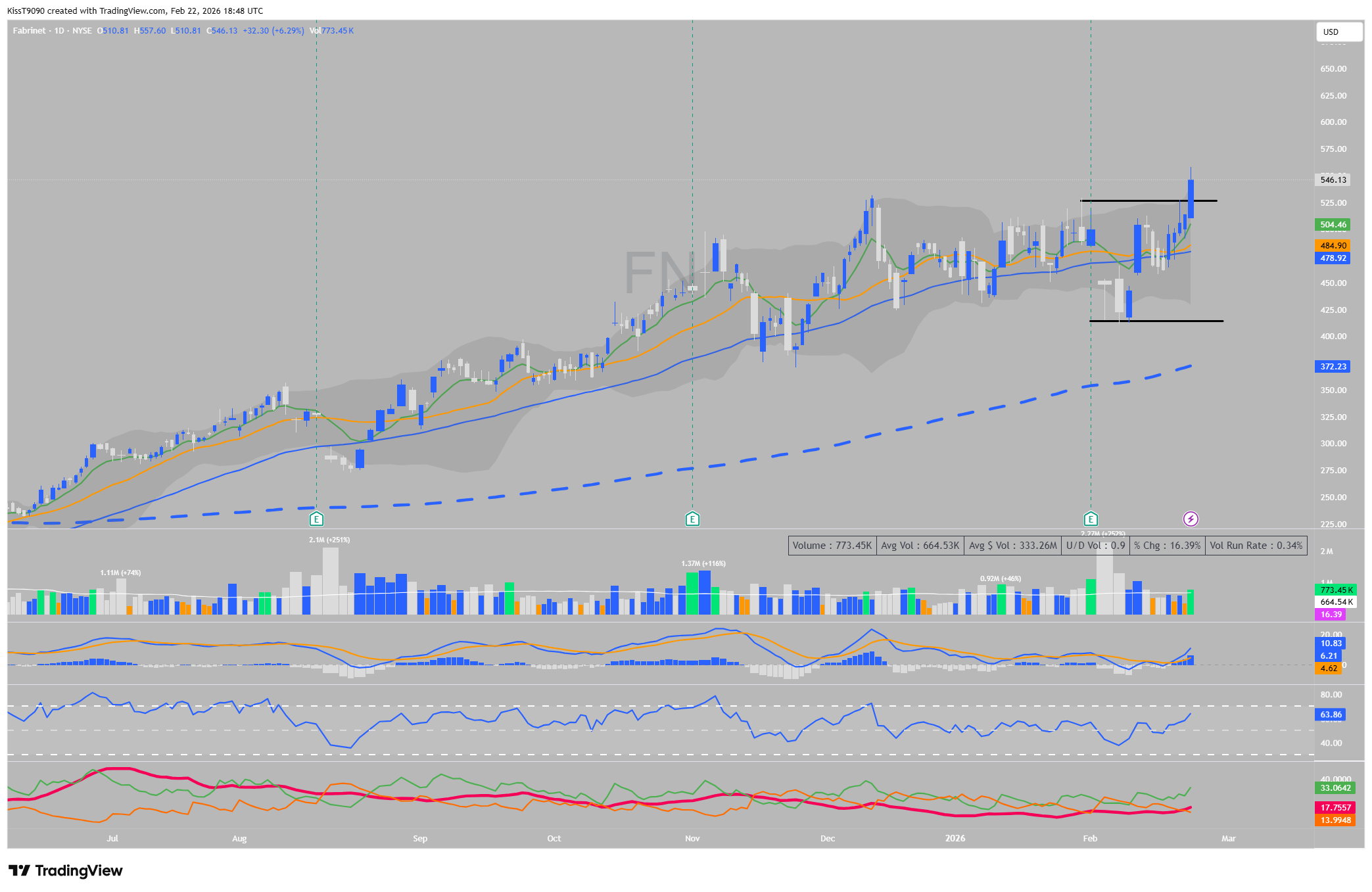Click the November earnings E marker
The image size is (1372, 892).
tap(692, 519)
